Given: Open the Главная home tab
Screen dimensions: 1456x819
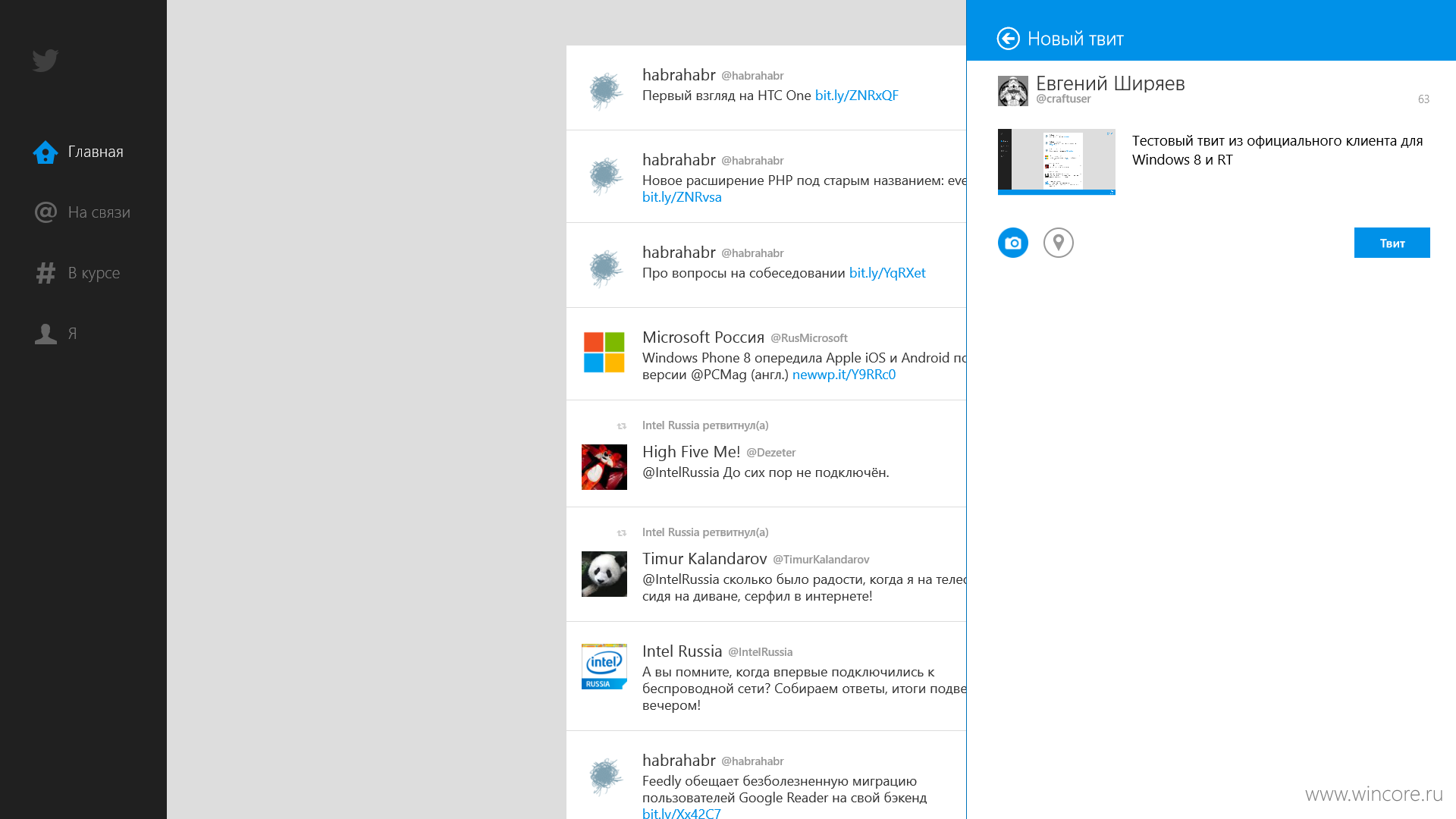Looking at the screenshot, I should click(79, 152).
